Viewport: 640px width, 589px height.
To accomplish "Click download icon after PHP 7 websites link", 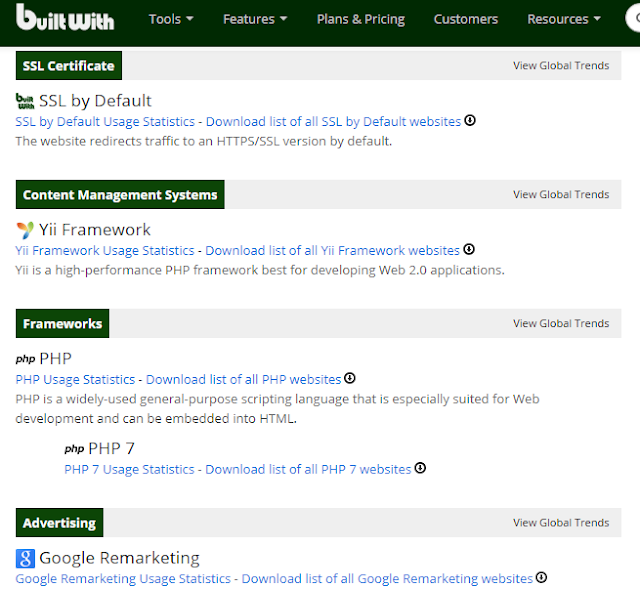I will pyautogui.click(x=420, y=468).
